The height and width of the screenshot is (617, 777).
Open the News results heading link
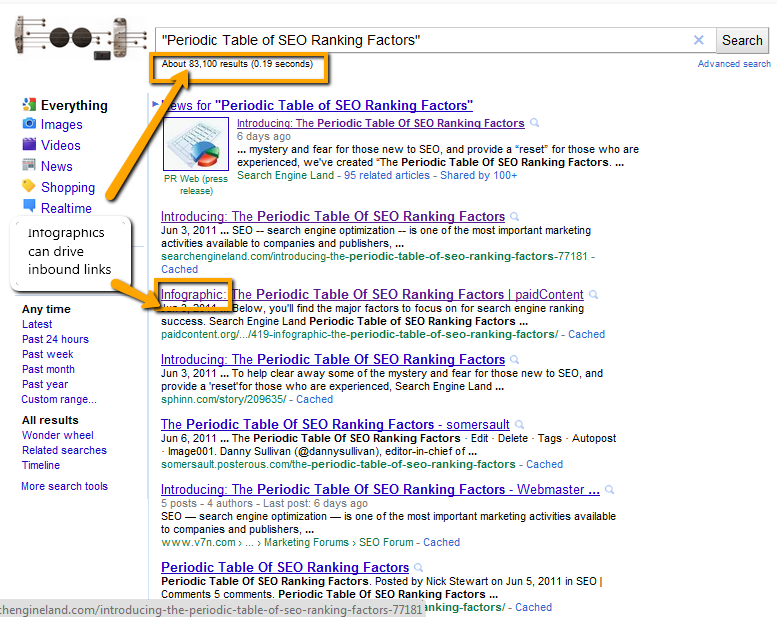pyautogui.click(x=317, y=105)
